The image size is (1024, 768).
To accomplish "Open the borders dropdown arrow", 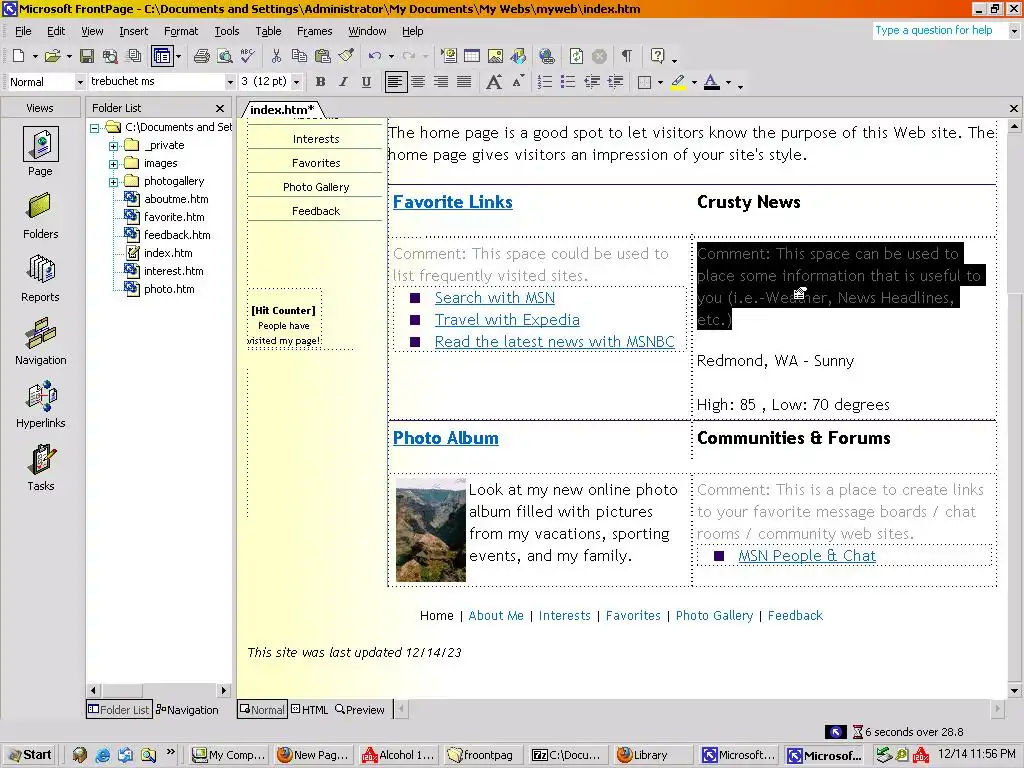I will click(x=660, y=83).
